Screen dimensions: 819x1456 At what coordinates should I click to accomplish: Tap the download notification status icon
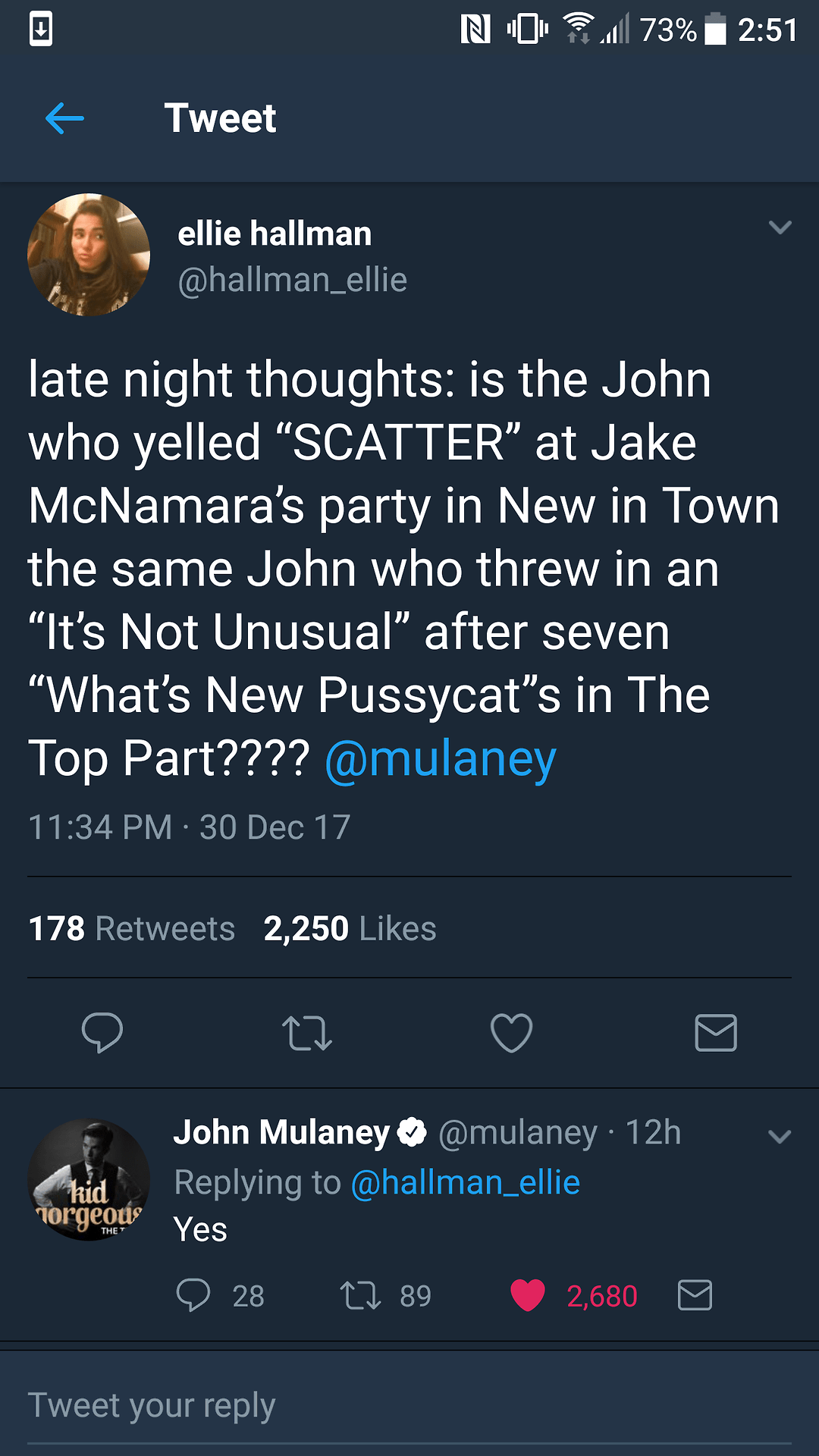click(41, 30)
